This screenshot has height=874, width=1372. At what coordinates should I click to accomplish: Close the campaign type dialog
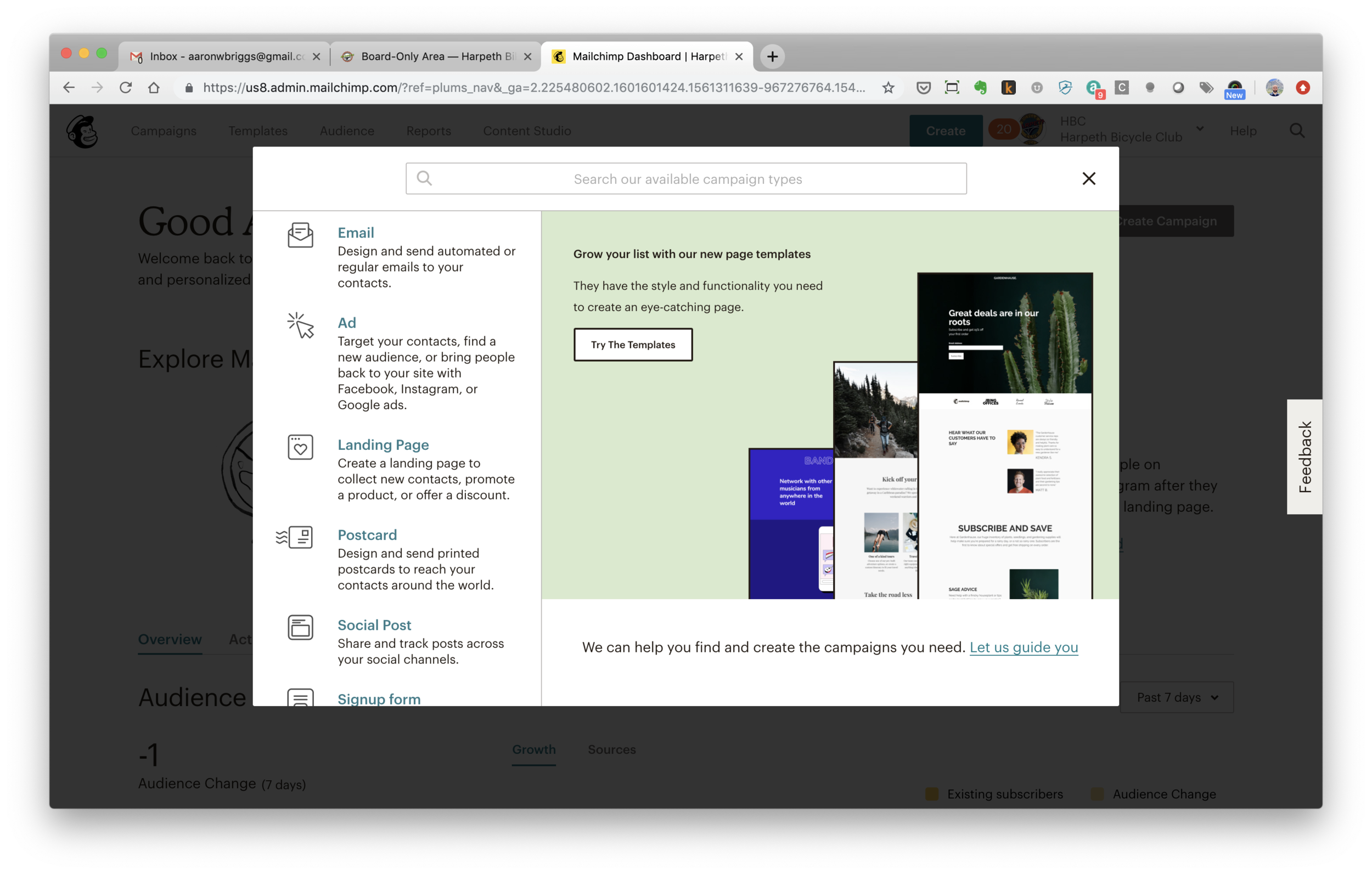coord(1089,178)
